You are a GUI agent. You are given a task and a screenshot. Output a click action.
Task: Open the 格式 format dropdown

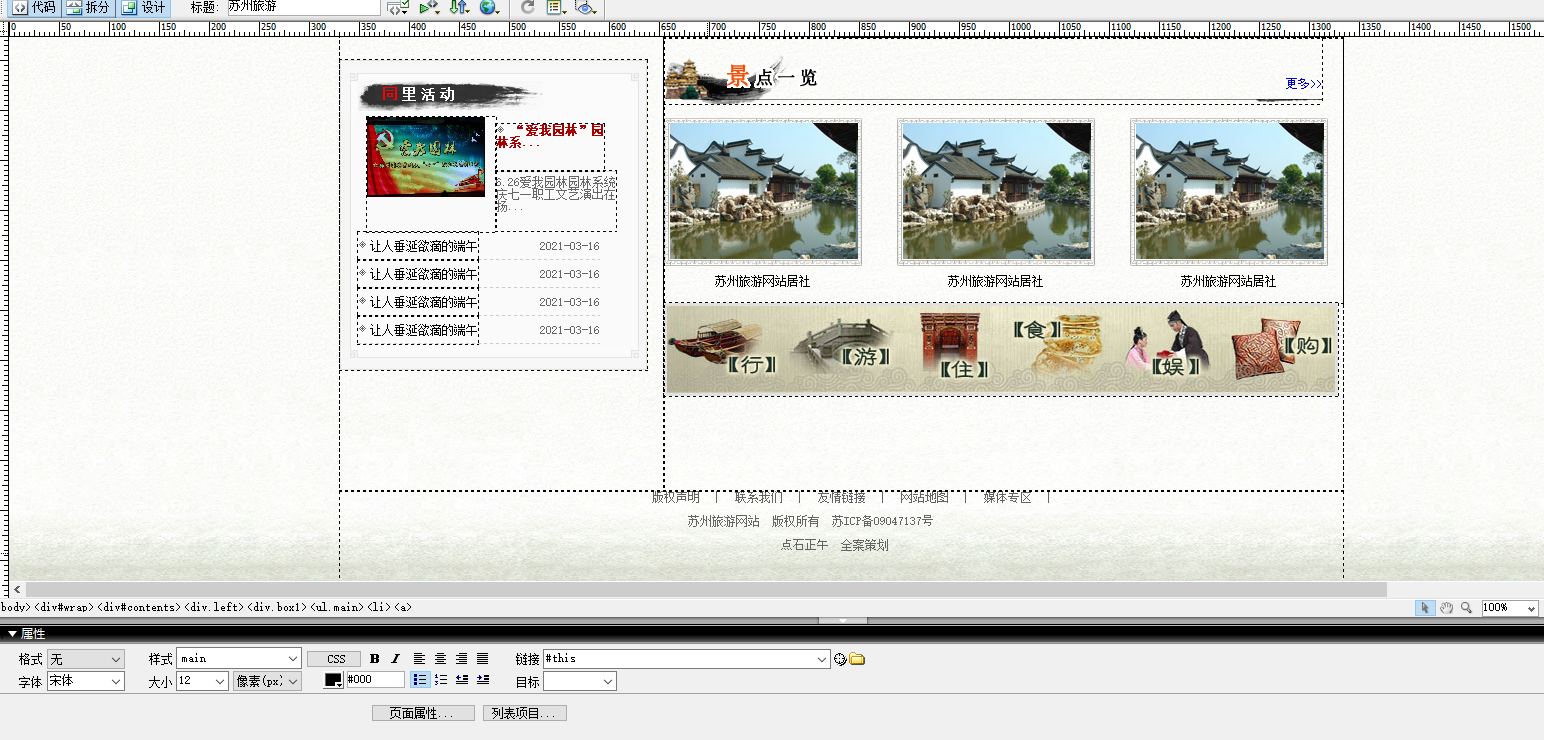[x=86, y=659]
